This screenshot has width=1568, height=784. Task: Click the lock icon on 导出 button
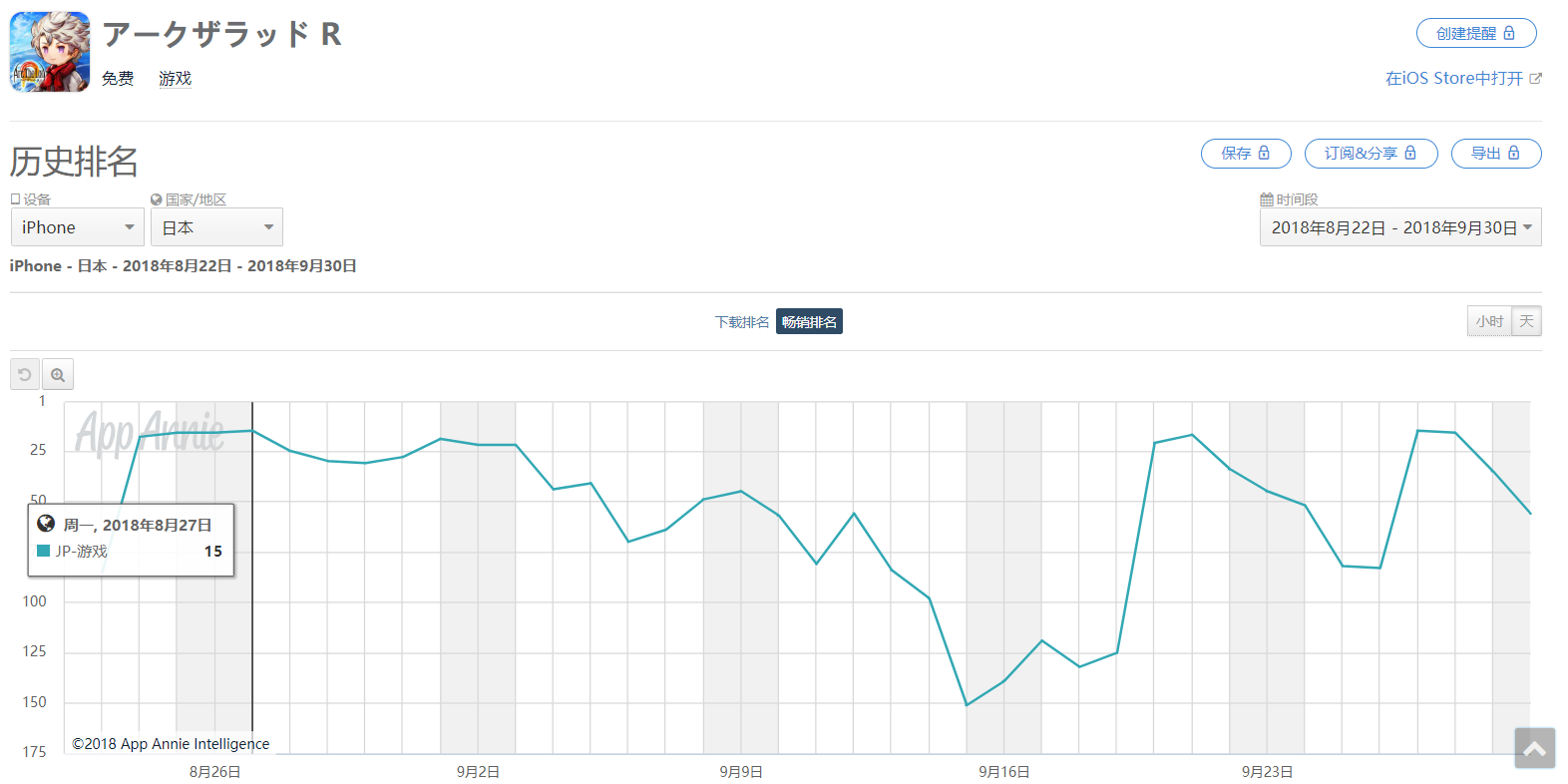tap(1514, 153)
